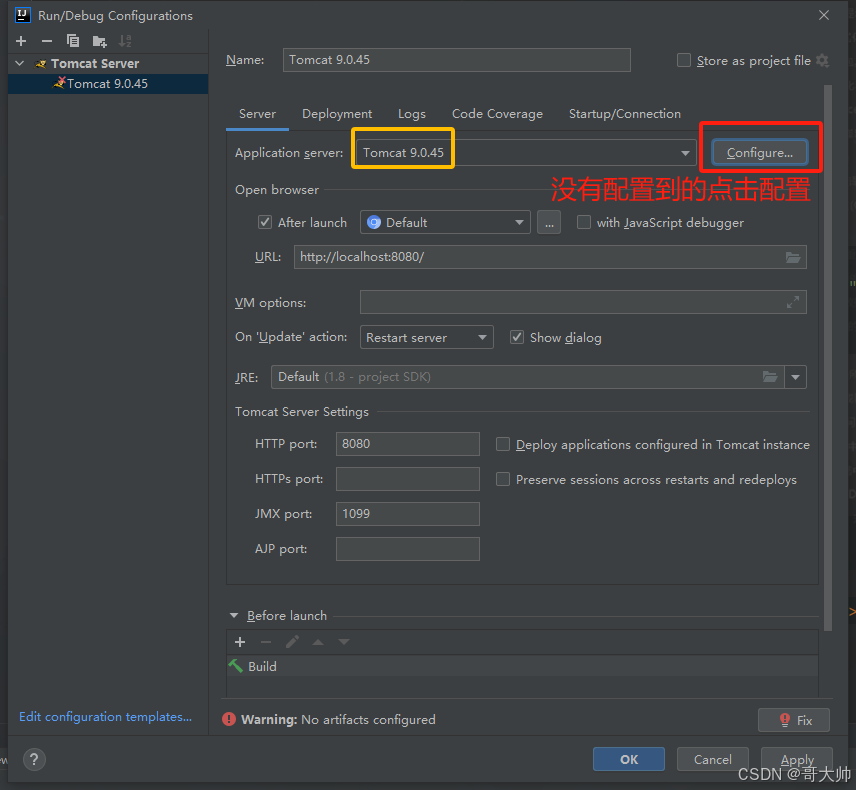Click the AJP port field

(x=408, y=549)
